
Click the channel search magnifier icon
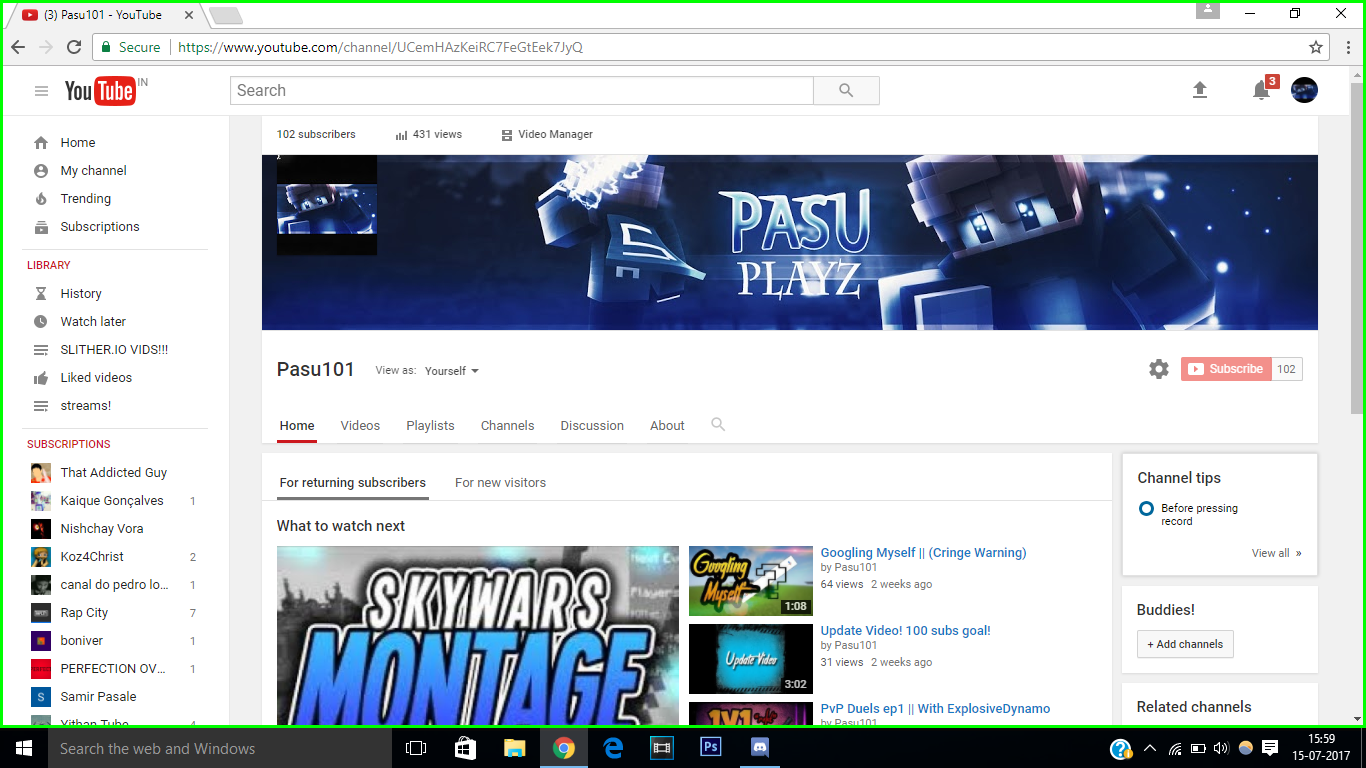718,424
